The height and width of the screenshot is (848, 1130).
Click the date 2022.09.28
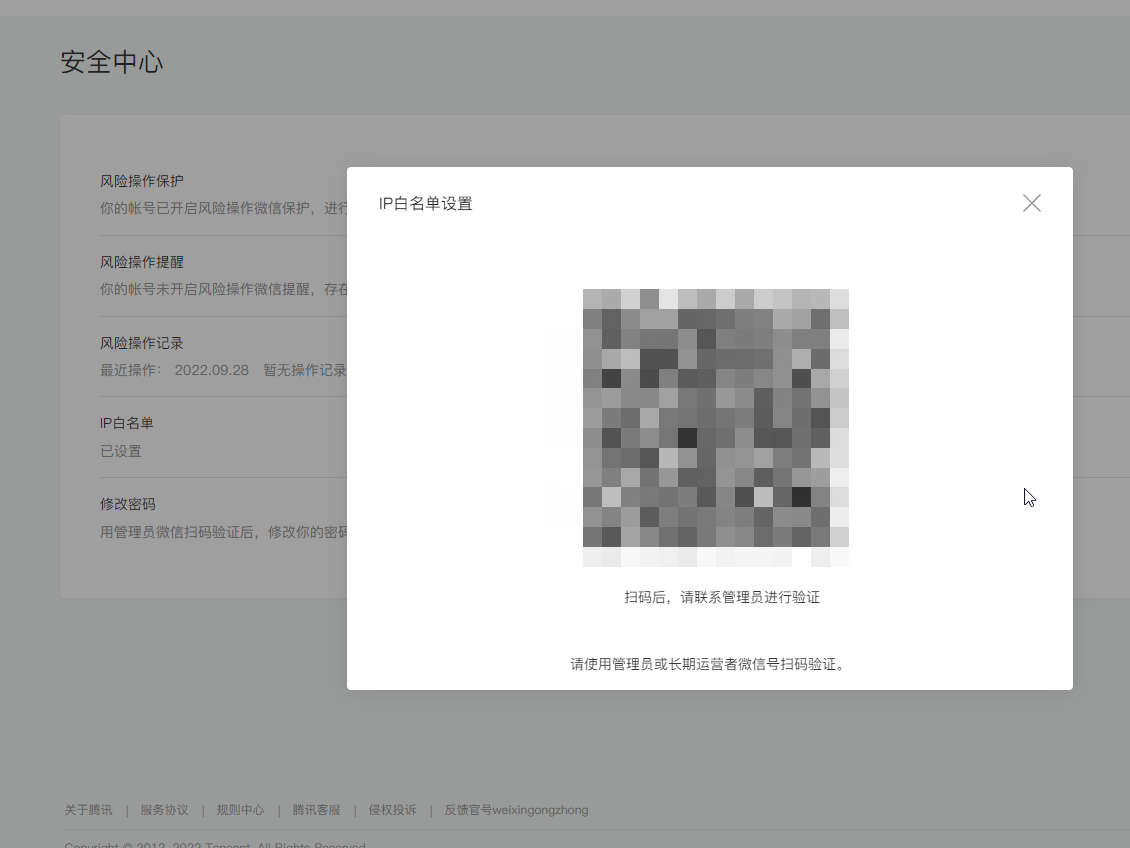(212, 370)
